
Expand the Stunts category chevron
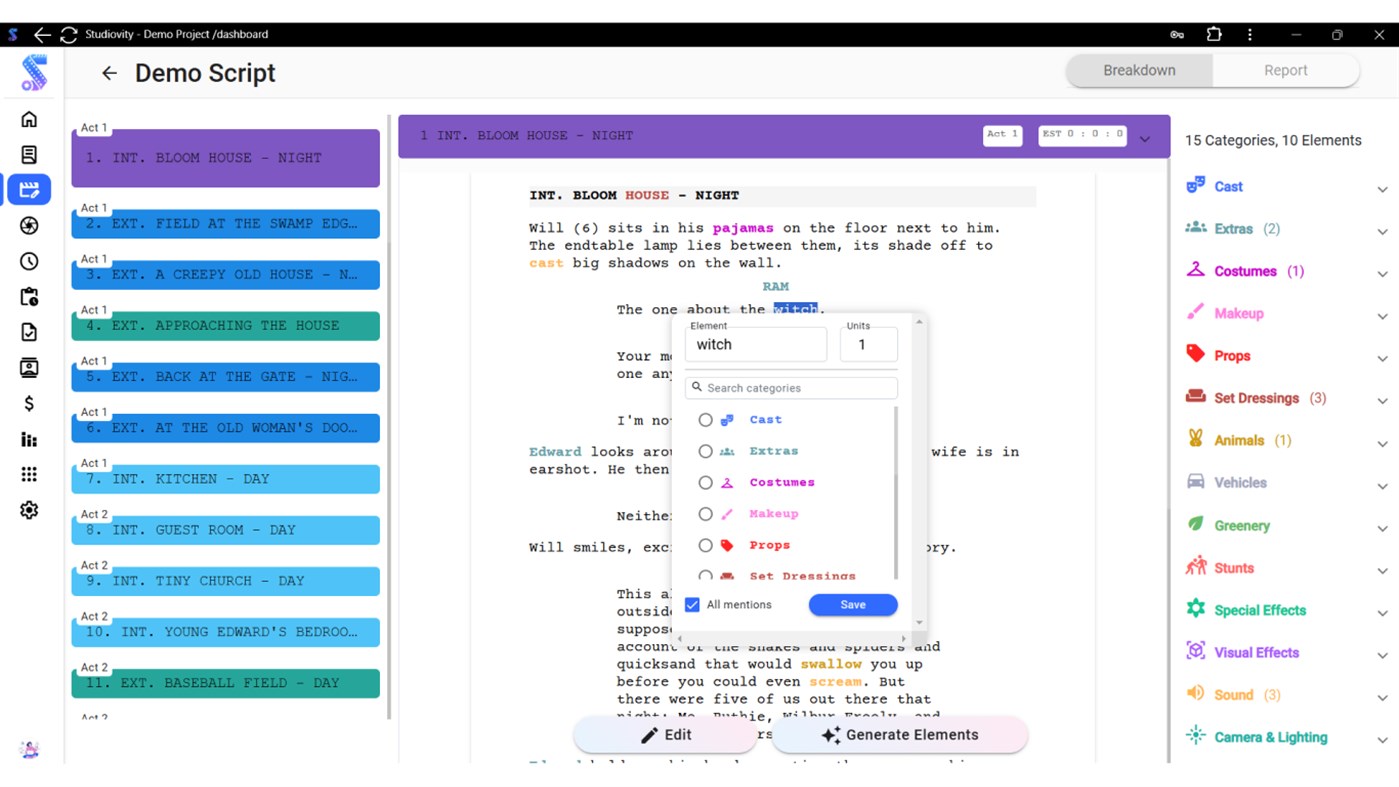click(1382, 570)
